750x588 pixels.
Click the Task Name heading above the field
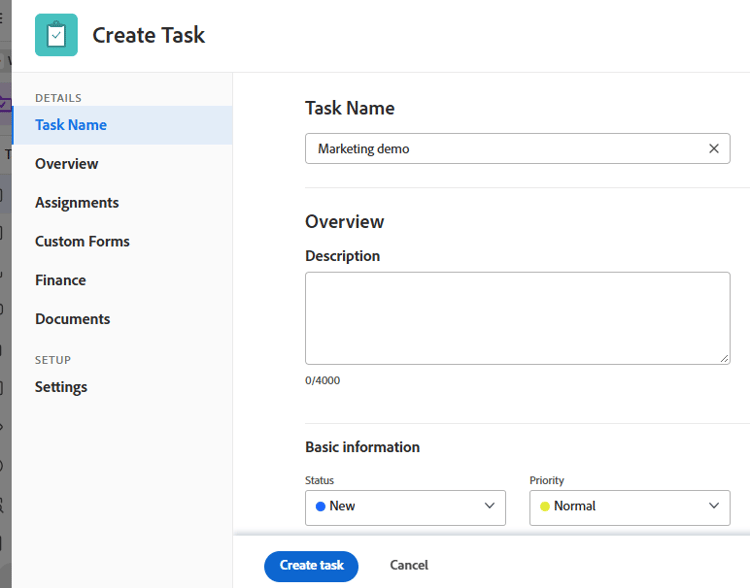350,108
